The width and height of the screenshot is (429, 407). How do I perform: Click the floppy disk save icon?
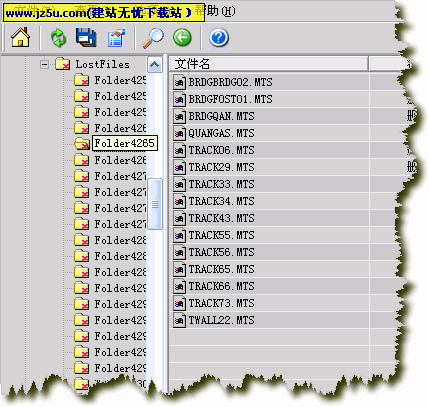[x=86, y=37]
